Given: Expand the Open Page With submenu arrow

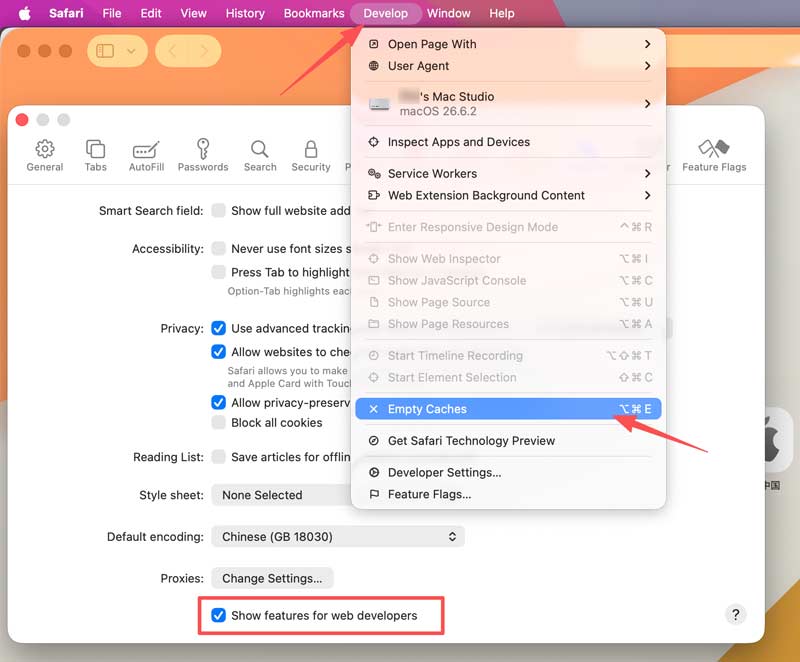Looking at the screenshot, I should point(647,44).
